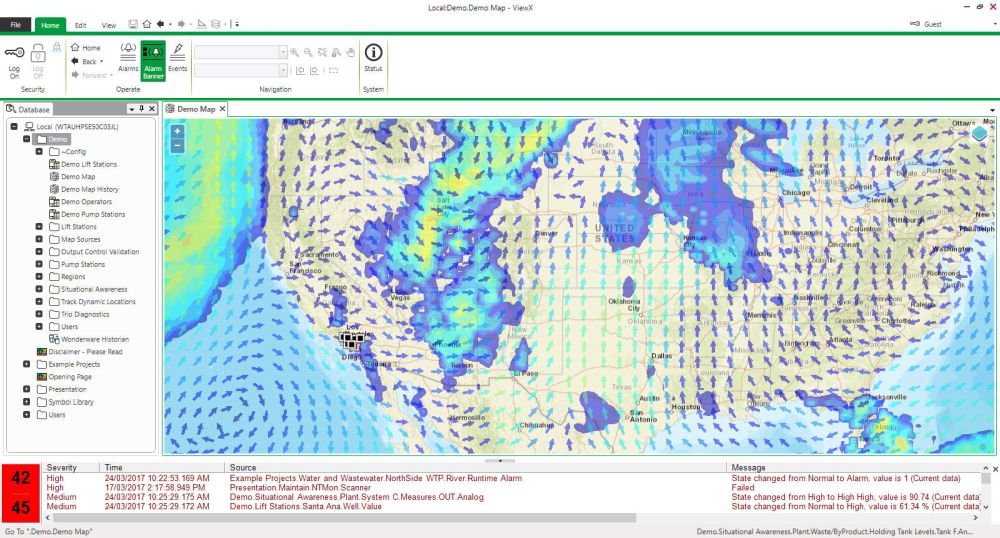
Task: Open the File menu
Action: click(15, 24)
